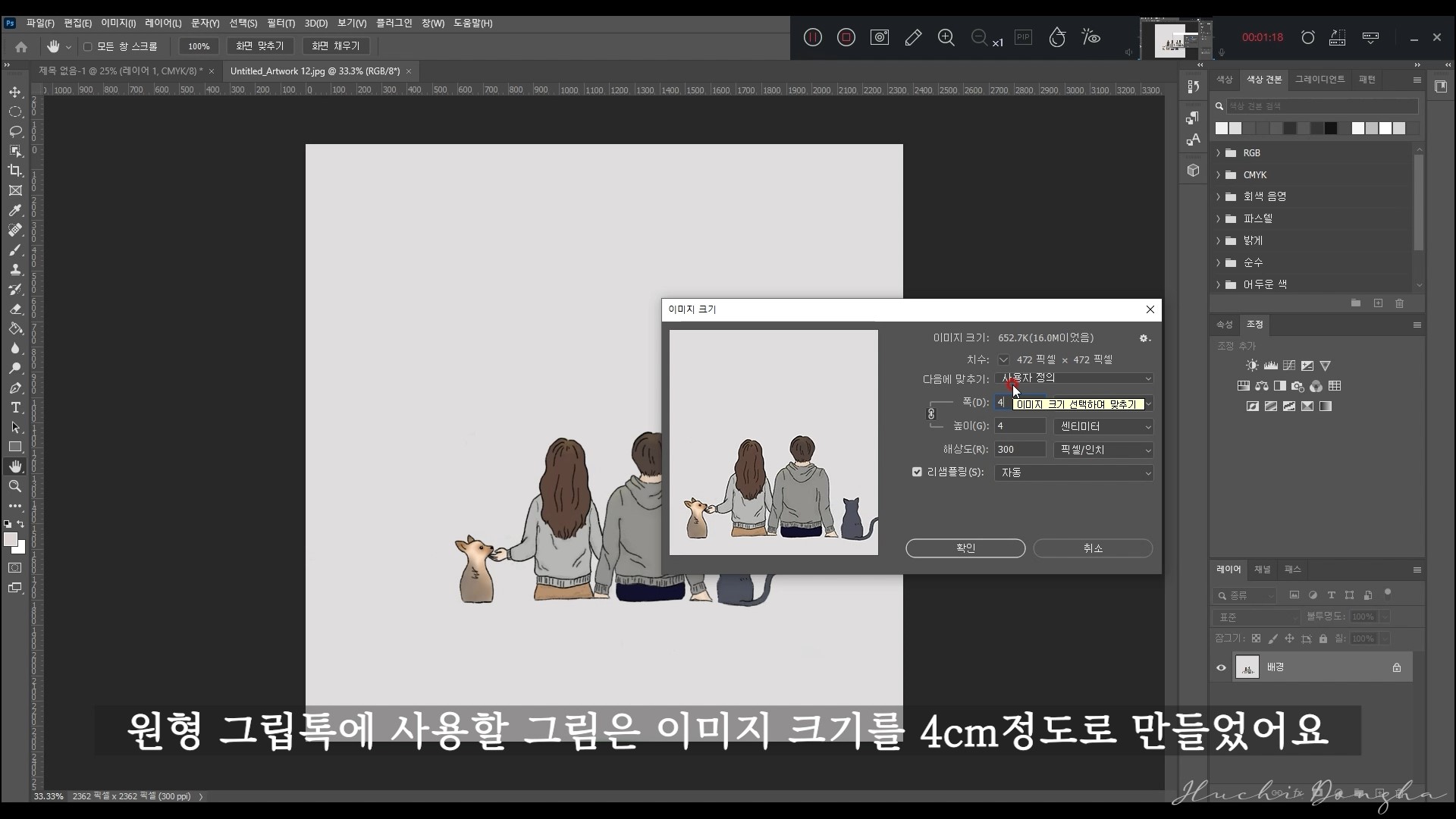
Task: Open the 해상도 units dropdown
Action: (x=1103, y=450)
